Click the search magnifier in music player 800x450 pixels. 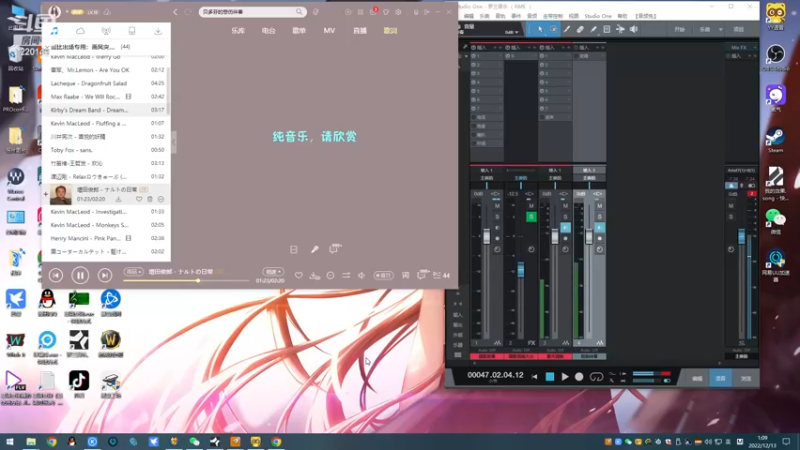[299, 12]
